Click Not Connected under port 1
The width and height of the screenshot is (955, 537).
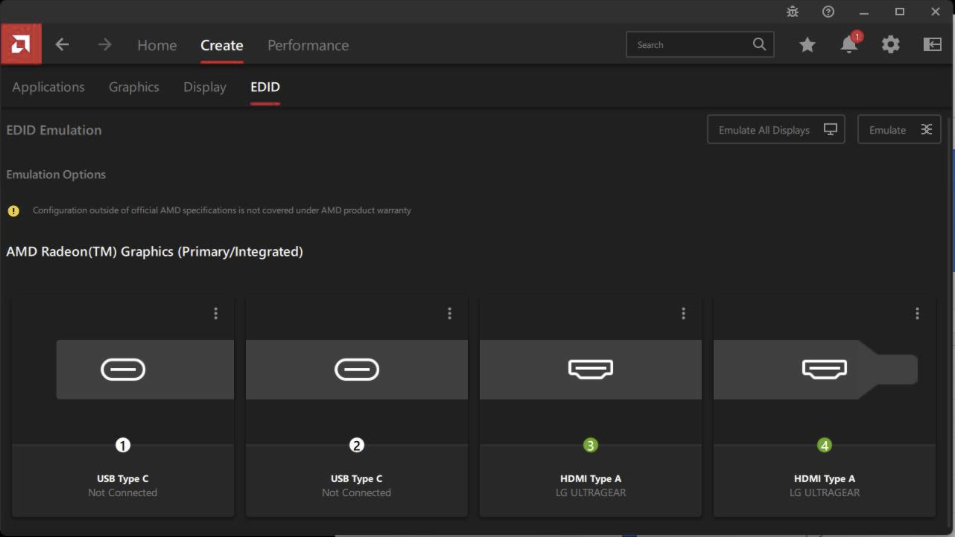pyautogui.click(x=122, y=493)
